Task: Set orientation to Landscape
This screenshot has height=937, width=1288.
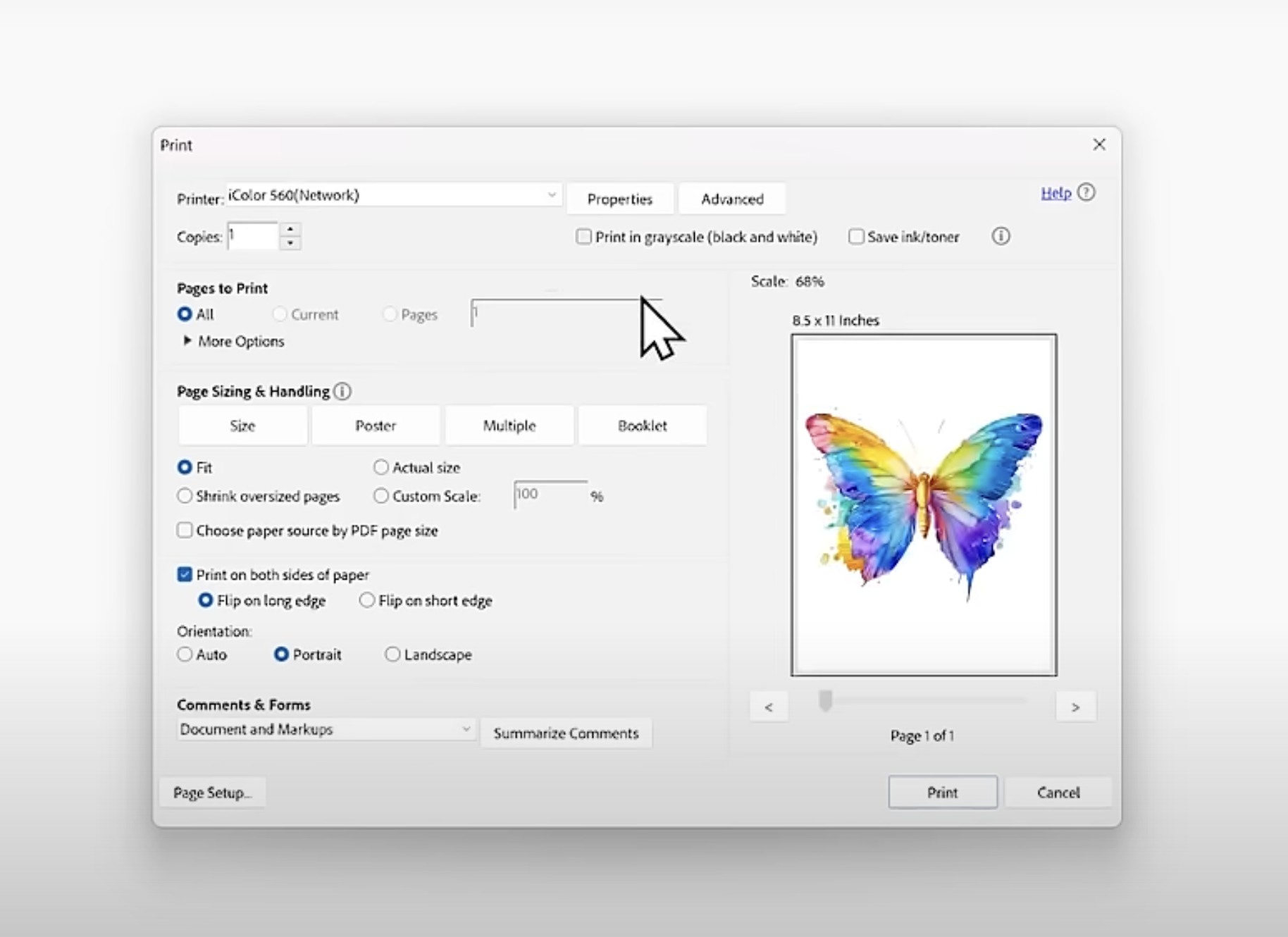Action: coord(392,654)
